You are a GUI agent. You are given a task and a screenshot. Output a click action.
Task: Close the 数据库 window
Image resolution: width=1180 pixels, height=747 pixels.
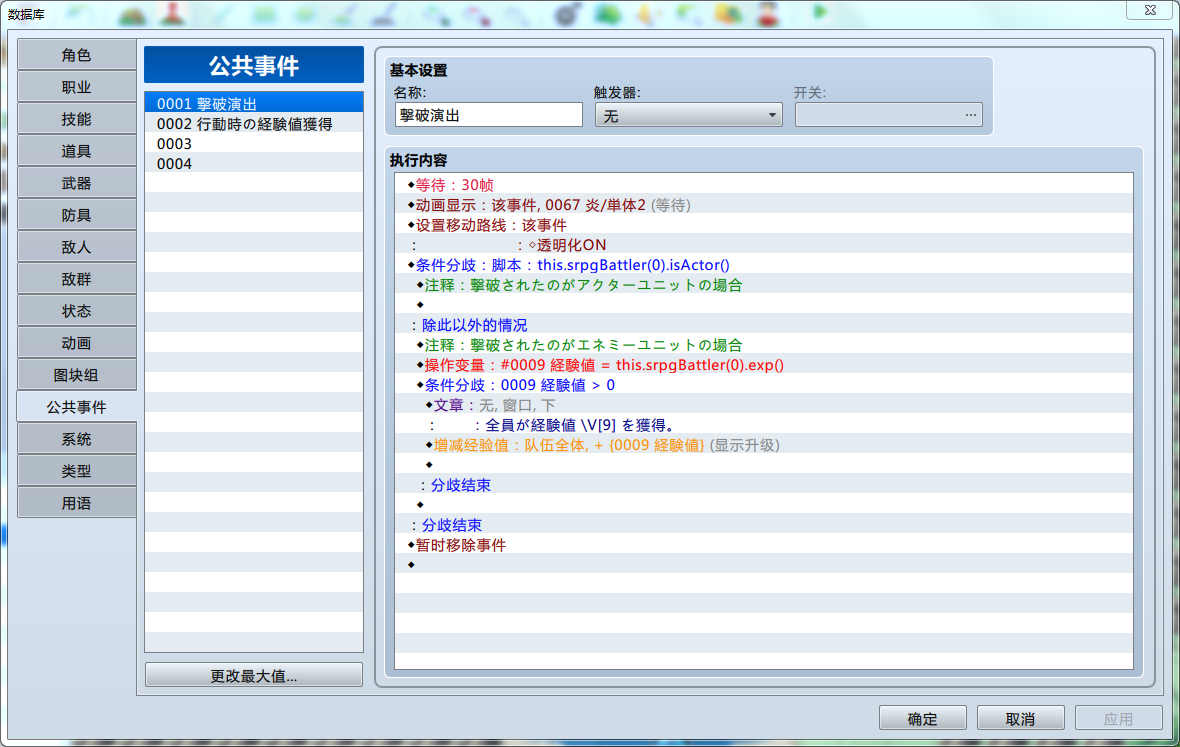click(x=1151, y=10)
